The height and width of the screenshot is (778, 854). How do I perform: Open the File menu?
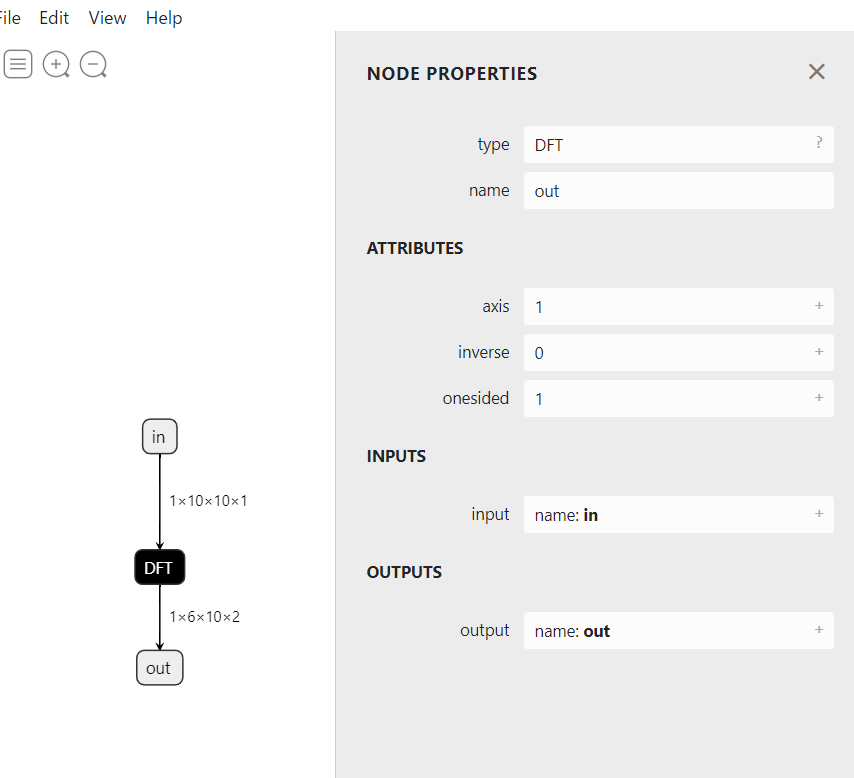8,17
